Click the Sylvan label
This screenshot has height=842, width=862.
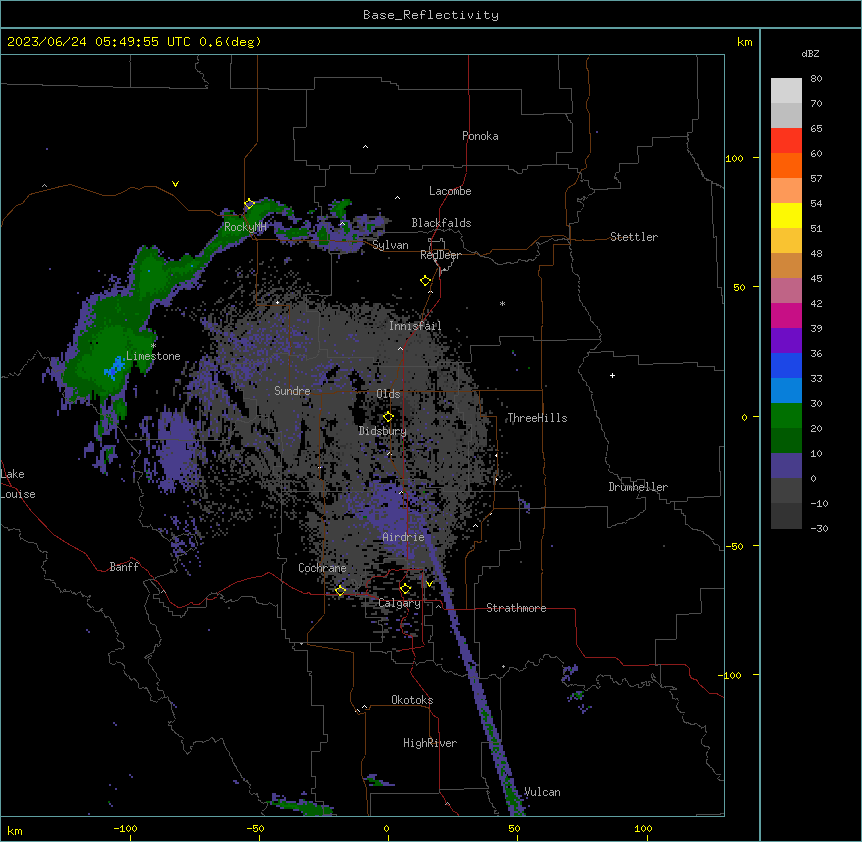click(x=390, y=245)
